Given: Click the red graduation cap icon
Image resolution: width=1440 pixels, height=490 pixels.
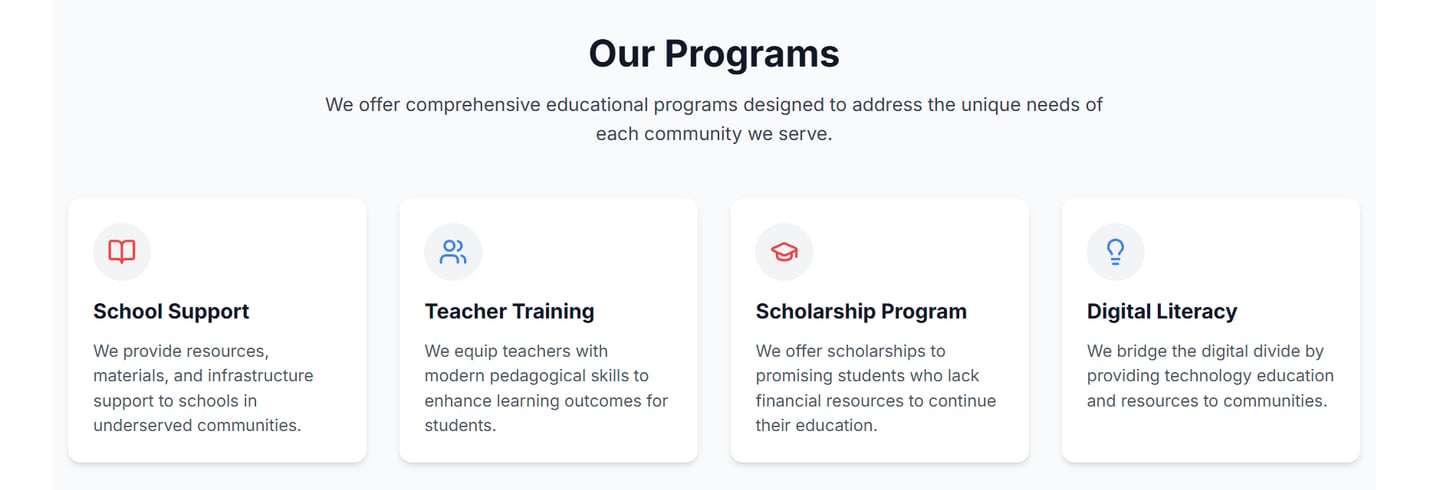Looking at the screenshot, I should [784, 252].
